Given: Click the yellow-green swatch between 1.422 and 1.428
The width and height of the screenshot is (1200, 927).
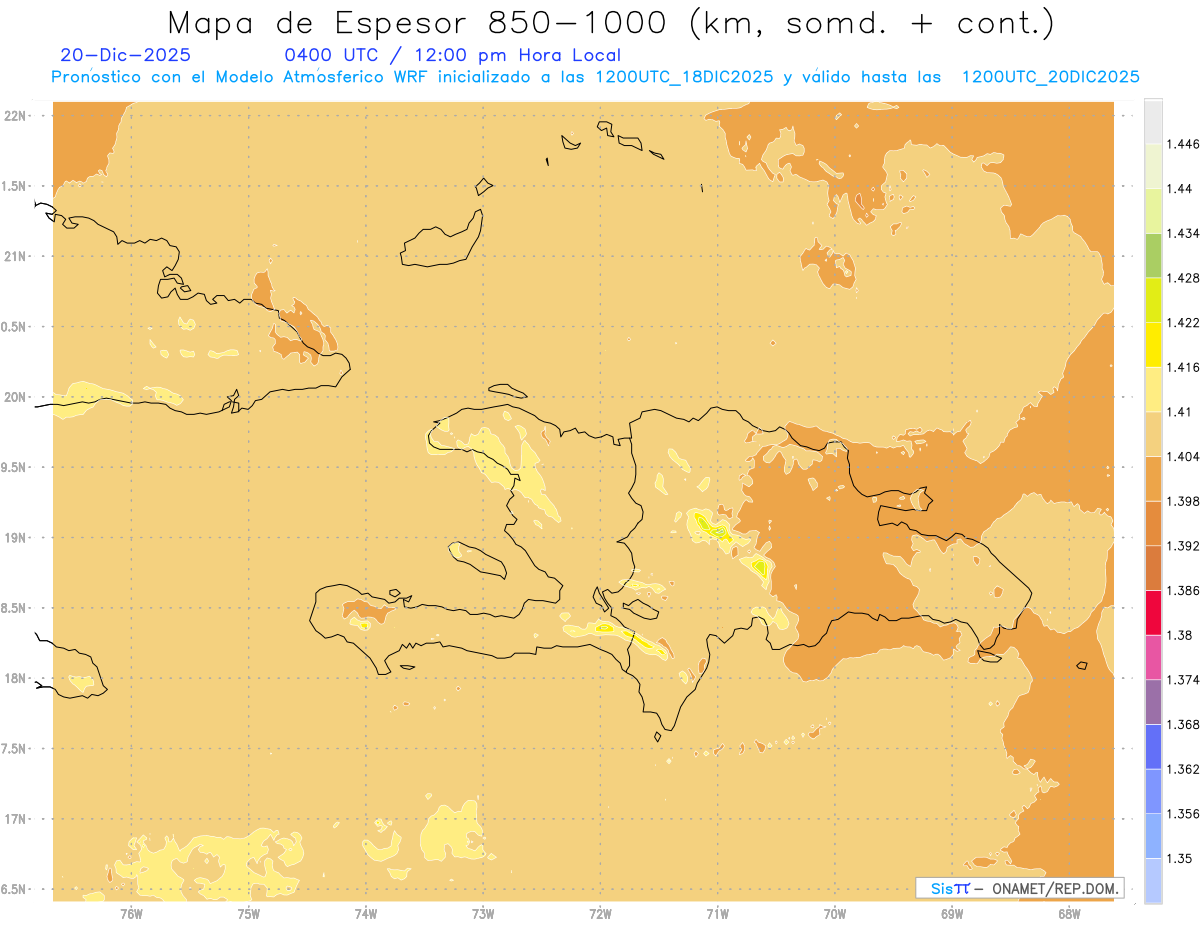Looking at the screenshot, I should coord(1153,300).
